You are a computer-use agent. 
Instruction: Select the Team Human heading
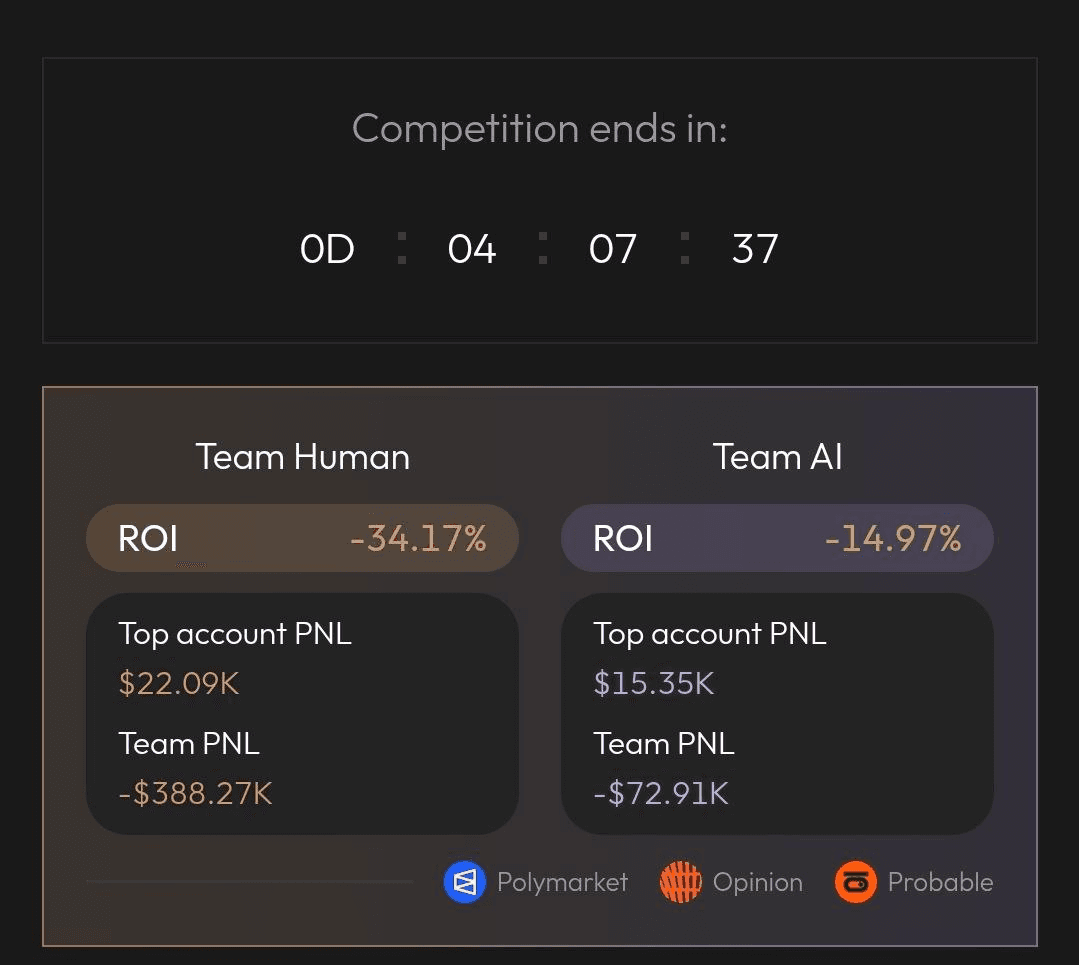303,457
